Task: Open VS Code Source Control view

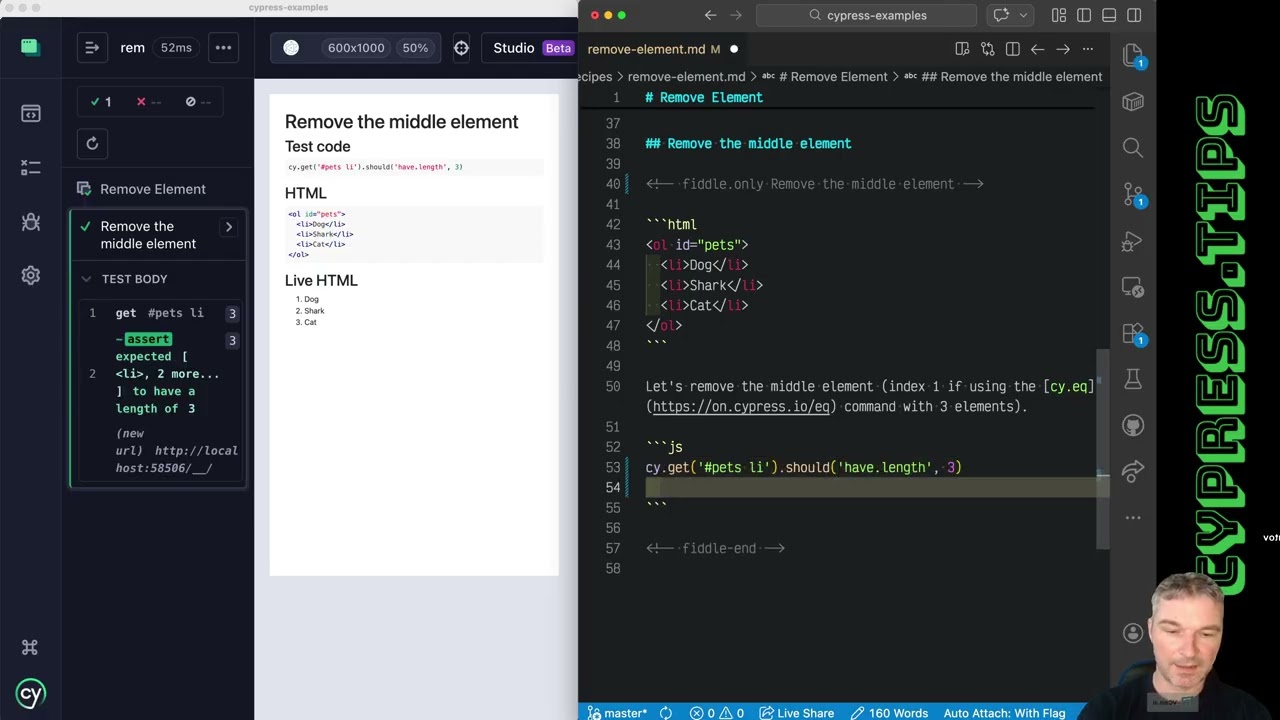Action: (1133, 194)
